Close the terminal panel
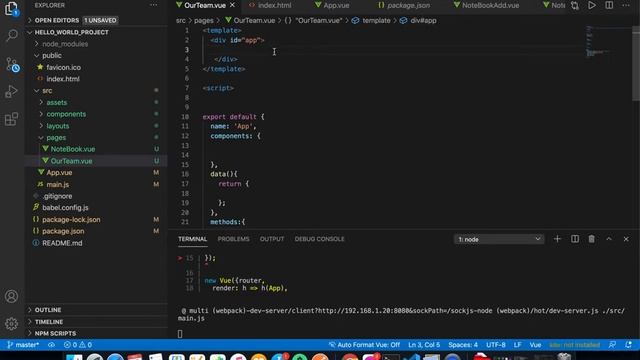The height and width of the screenshot is (360, 640). pos(626,239)
